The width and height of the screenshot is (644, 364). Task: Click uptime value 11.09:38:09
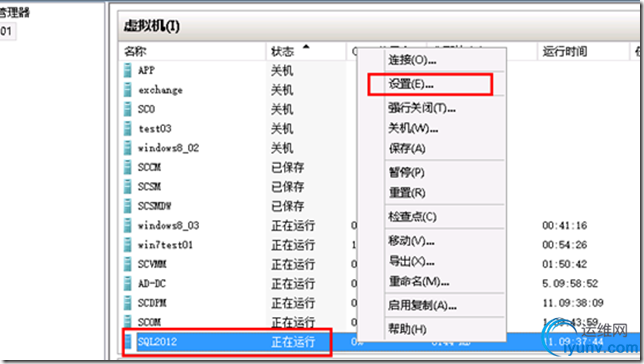point(573,302)
